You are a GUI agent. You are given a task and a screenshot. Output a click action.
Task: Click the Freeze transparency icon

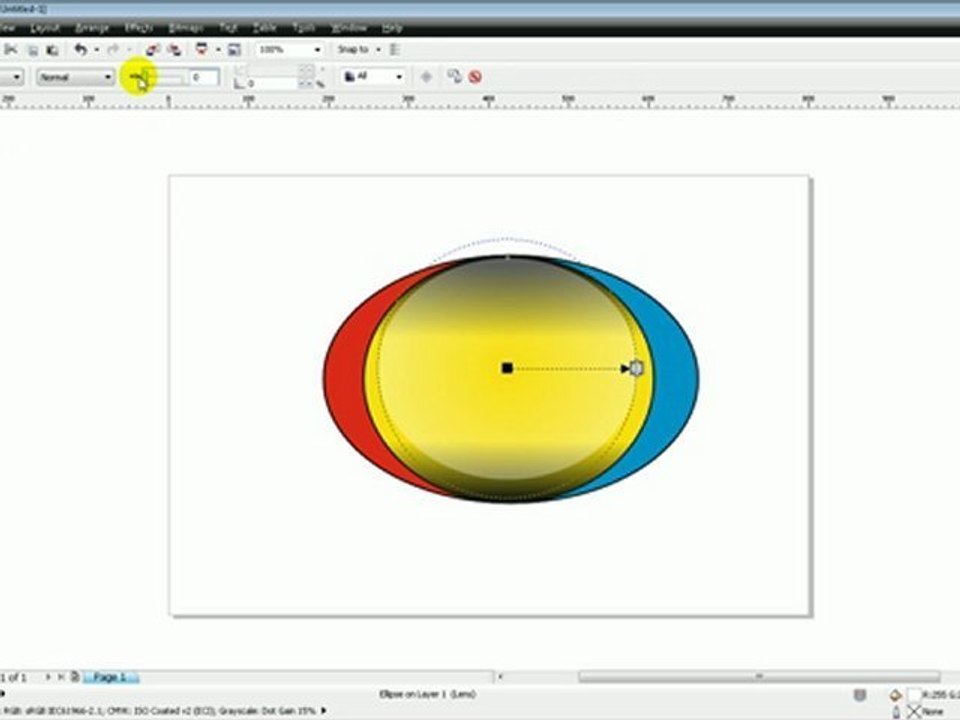427,77
